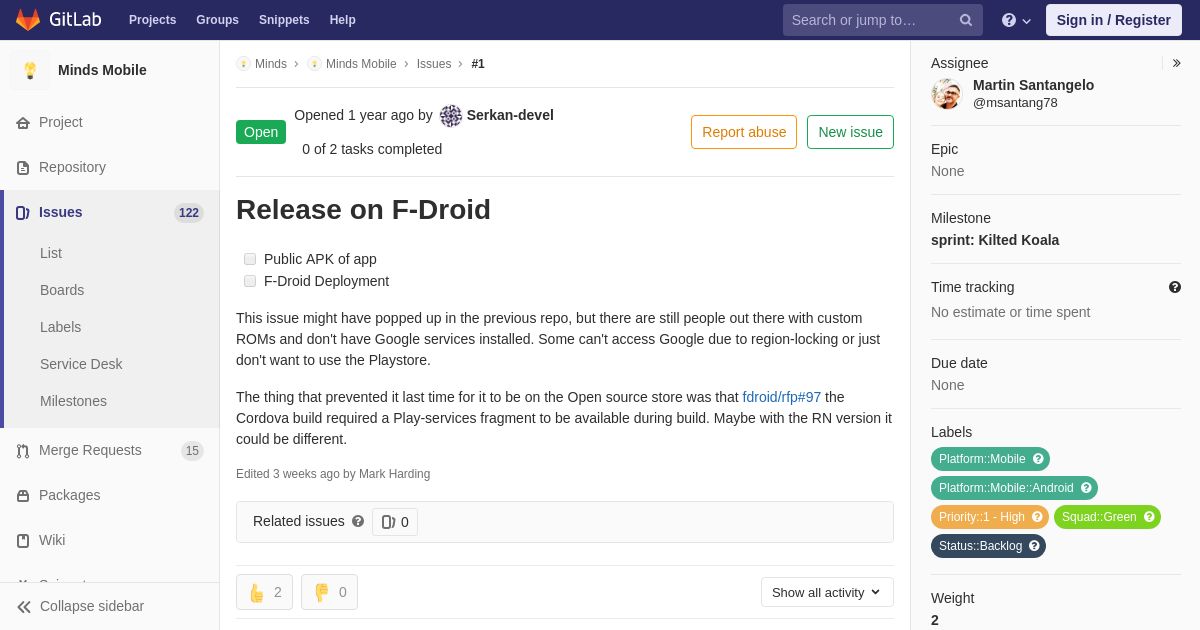Open the Show all activity dropdown

(x=827, y=592)
